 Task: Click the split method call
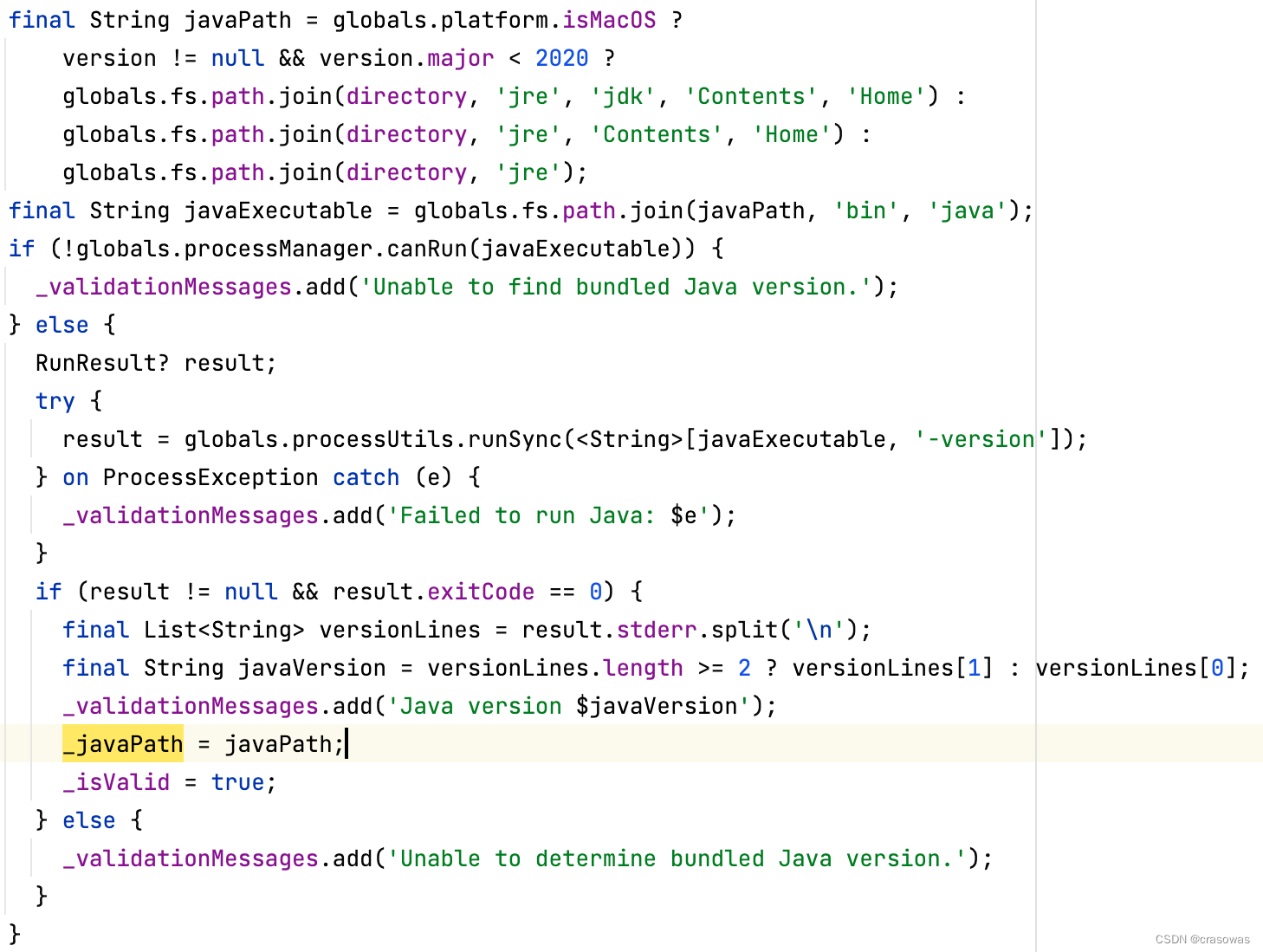coord(744,630)
